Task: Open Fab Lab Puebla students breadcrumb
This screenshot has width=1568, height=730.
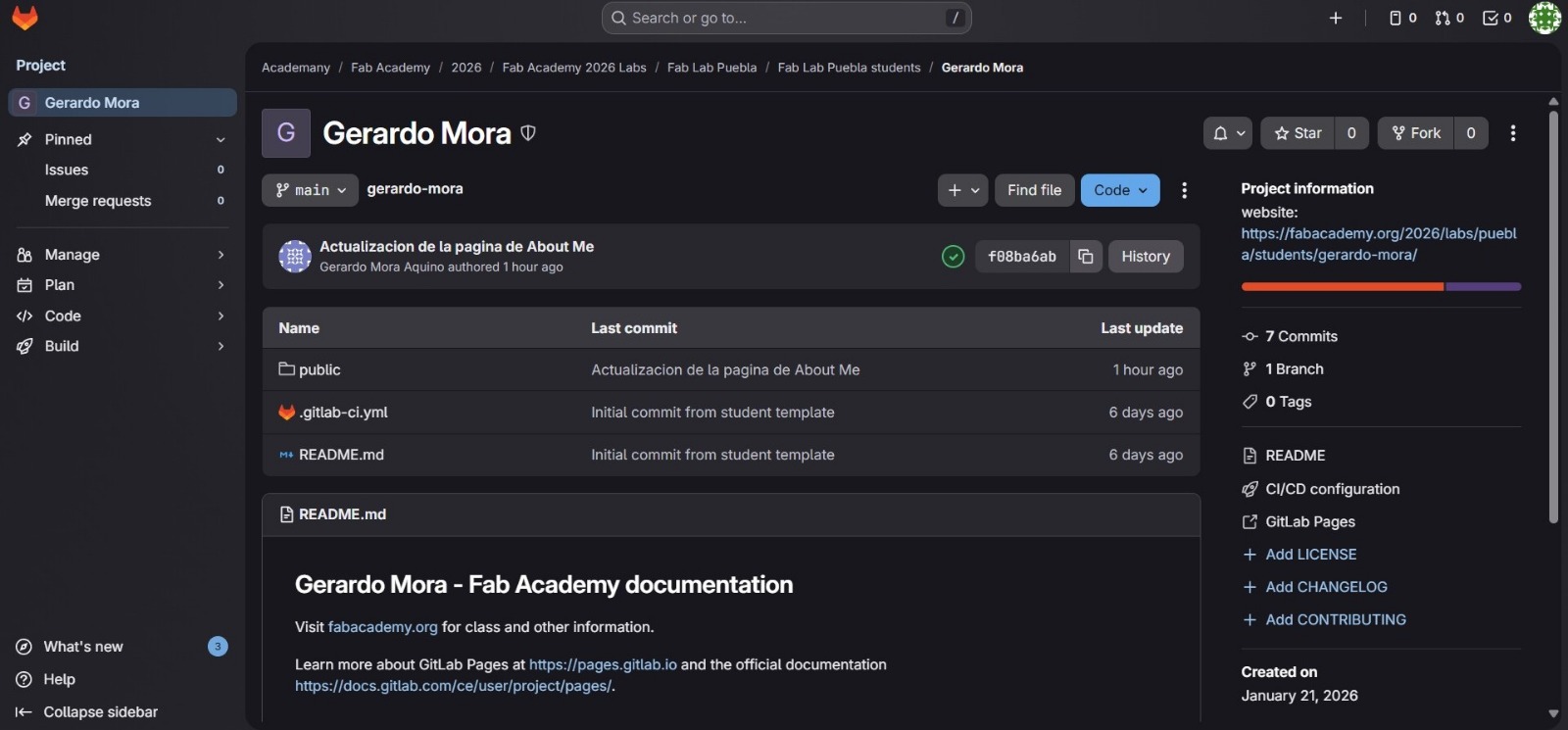Action: (849, 68)
